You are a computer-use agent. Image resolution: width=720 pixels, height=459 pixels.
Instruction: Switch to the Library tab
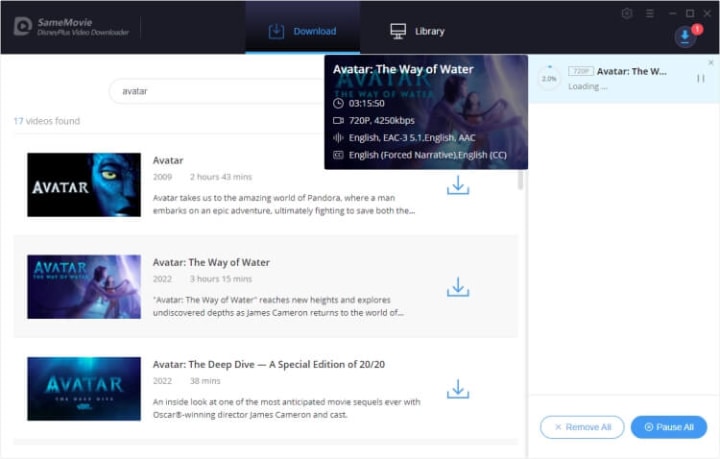pos(417,31)
